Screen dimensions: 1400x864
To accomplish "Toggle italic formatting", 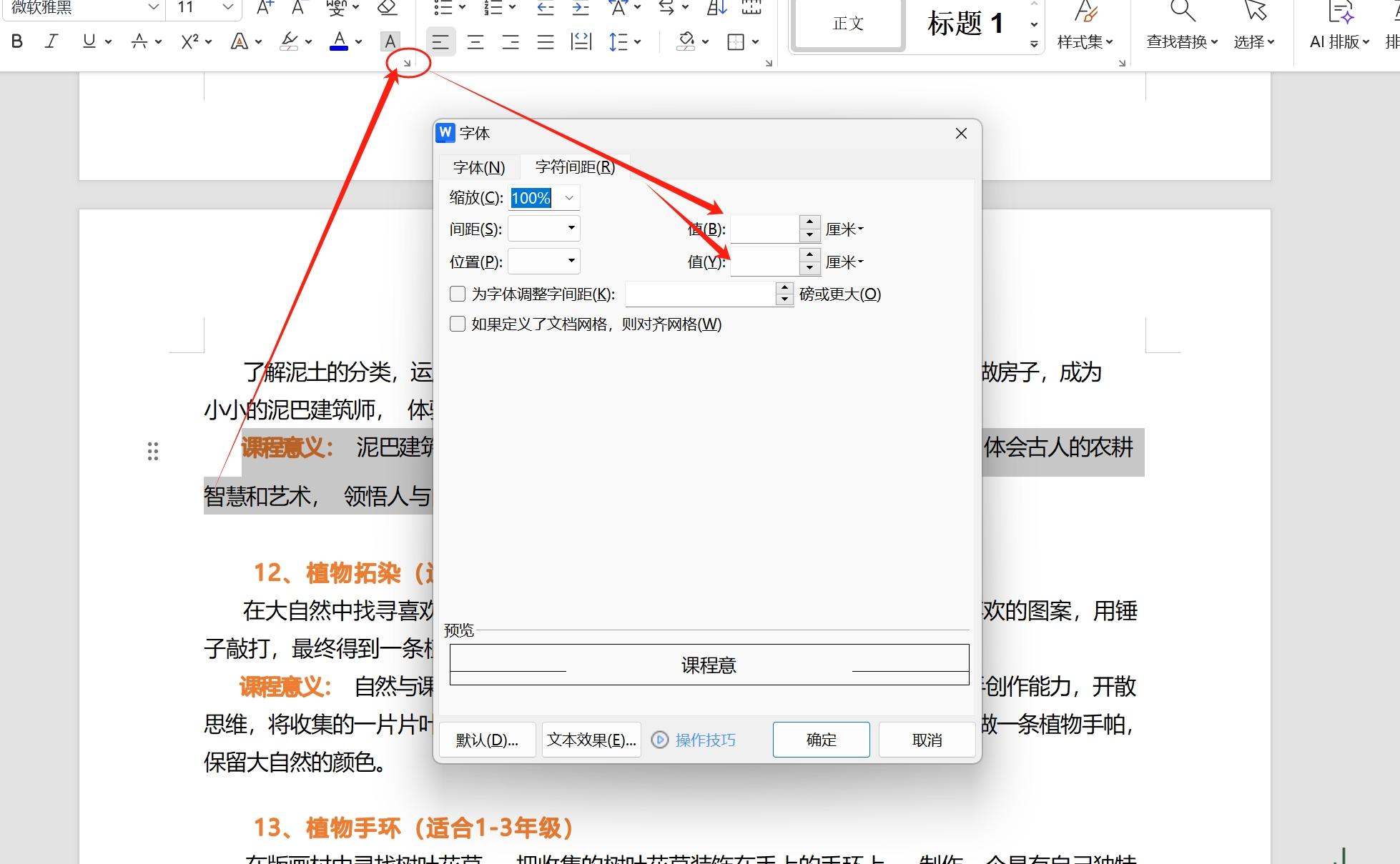I will coord(51,41).
